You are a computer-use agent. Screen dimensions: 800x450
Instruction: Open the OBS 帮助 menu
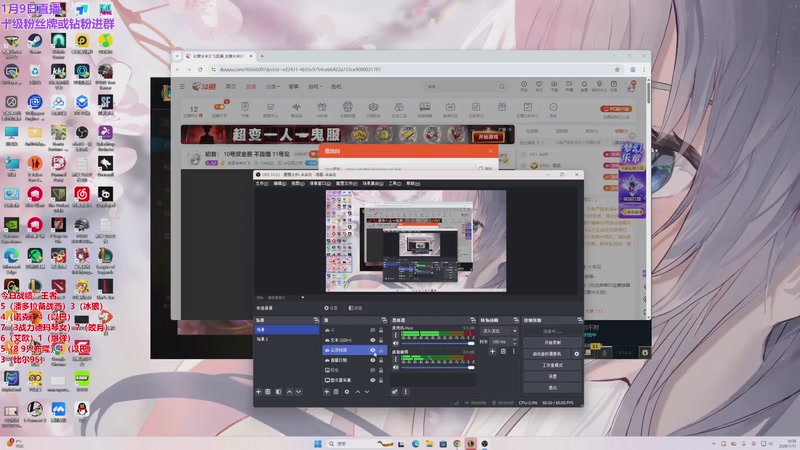coord(413,183)
